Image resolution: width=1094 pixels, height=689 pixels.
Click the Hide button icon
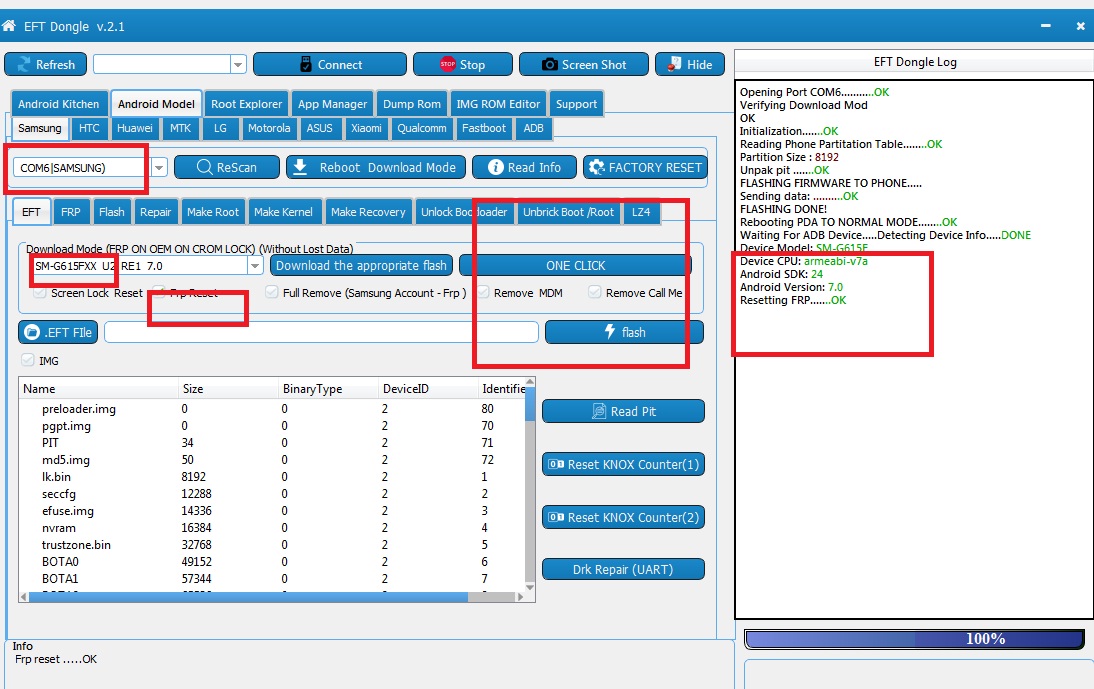click(x=674, y=64)
